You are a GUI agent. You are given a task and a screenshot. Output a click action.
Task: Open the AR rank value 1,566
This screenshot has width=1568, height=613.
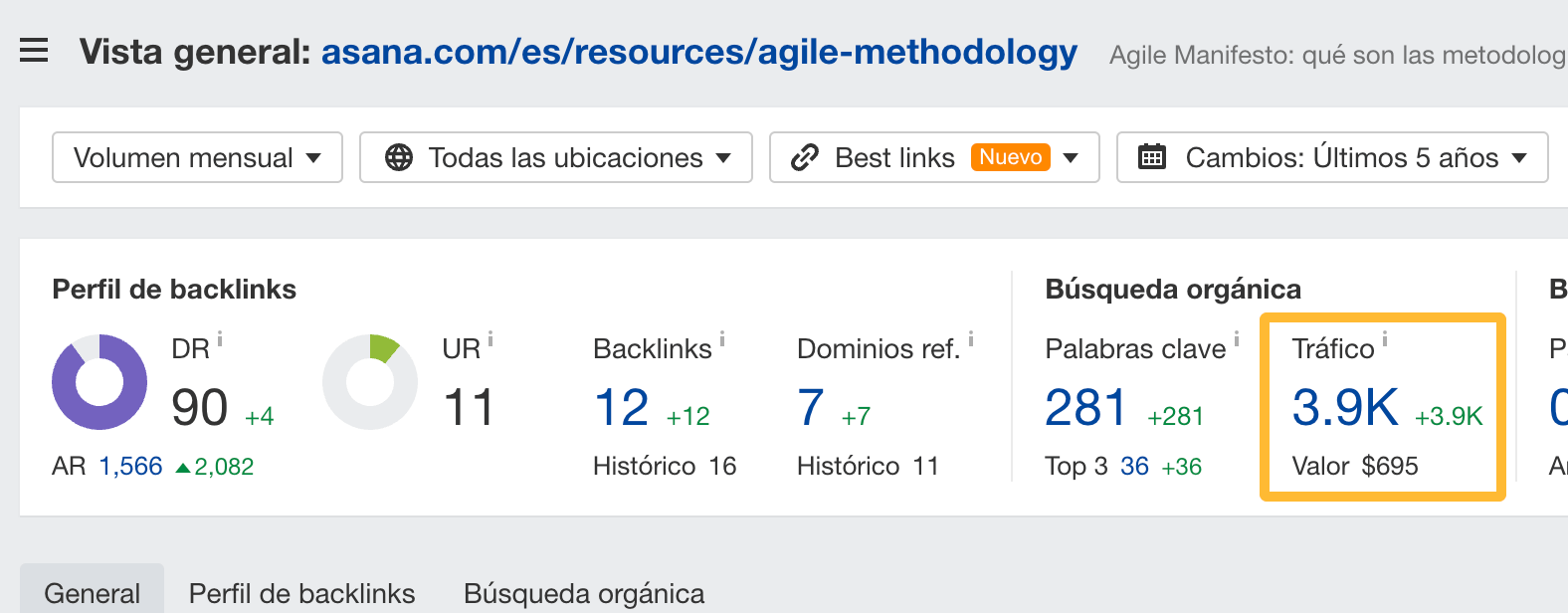(130, 466)
